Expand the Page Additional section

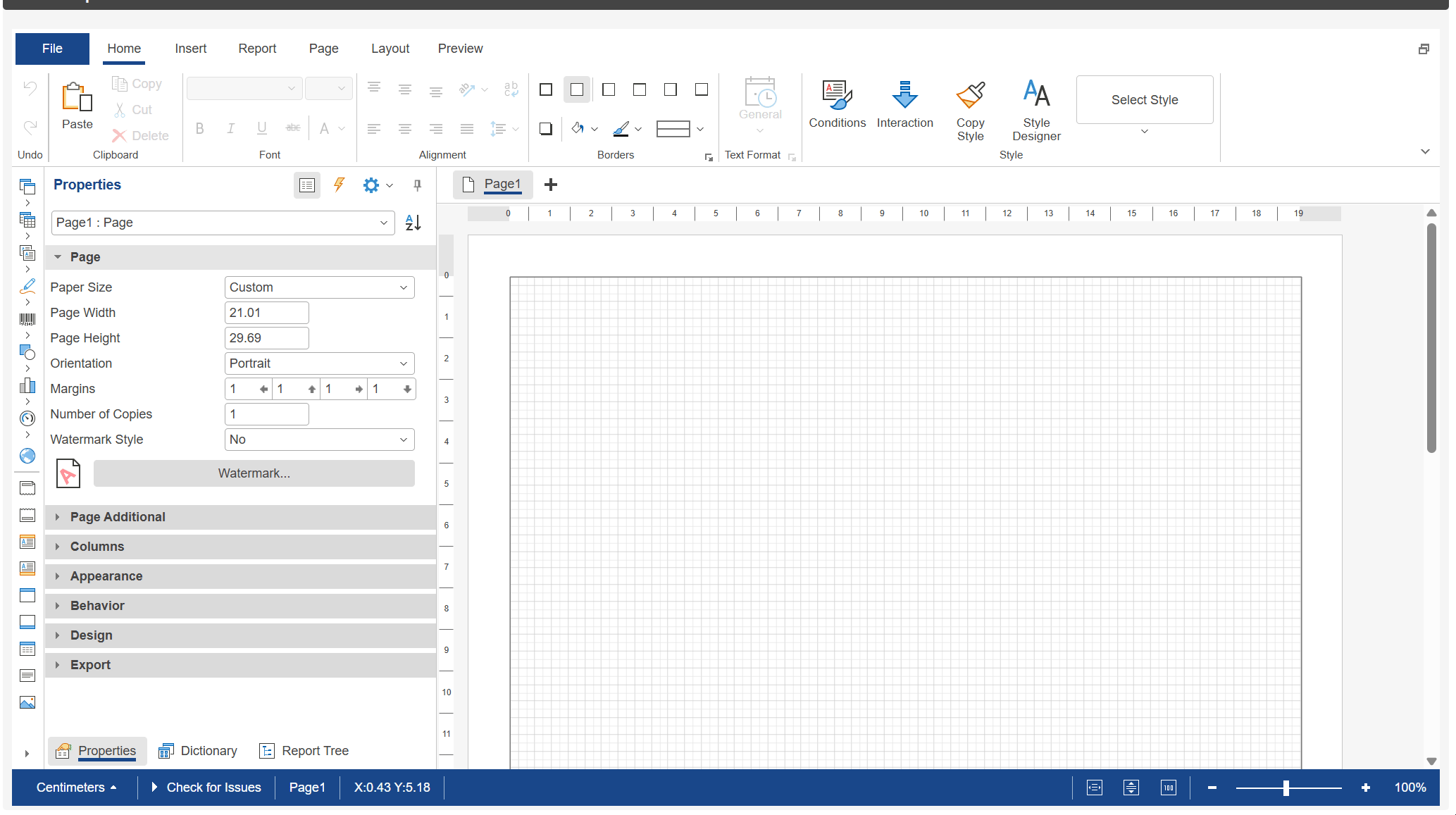point(118,517)
